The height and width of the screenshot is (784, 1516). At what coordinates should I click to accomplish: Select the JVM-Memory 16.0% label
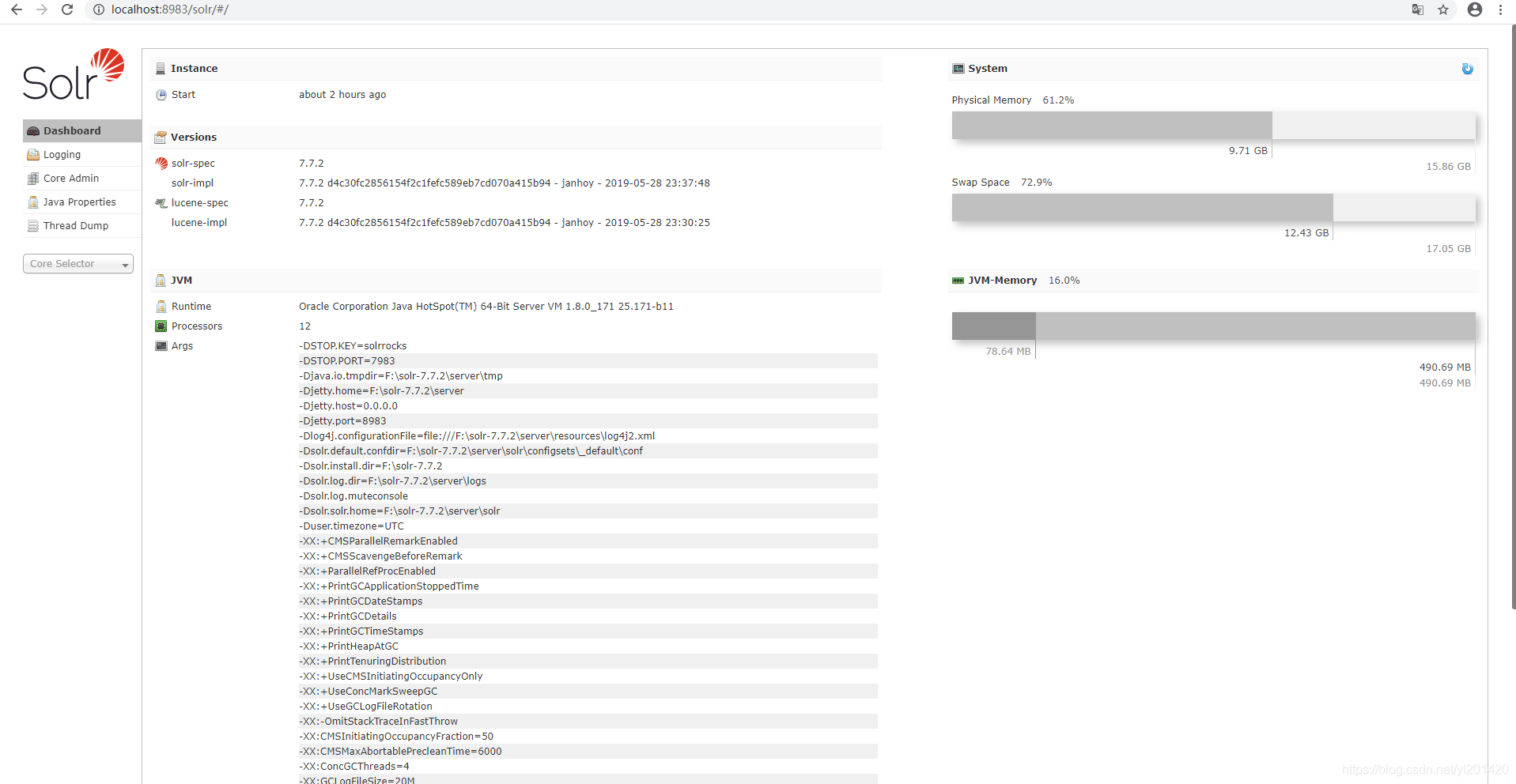point(1024,281)
